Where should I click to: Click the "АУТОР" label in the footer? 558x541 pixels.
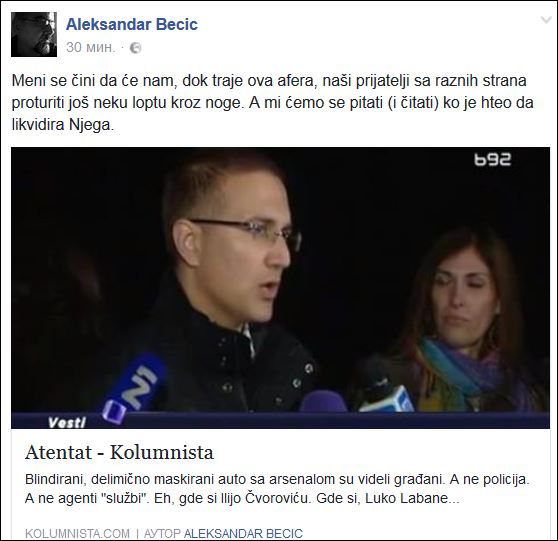162,534
